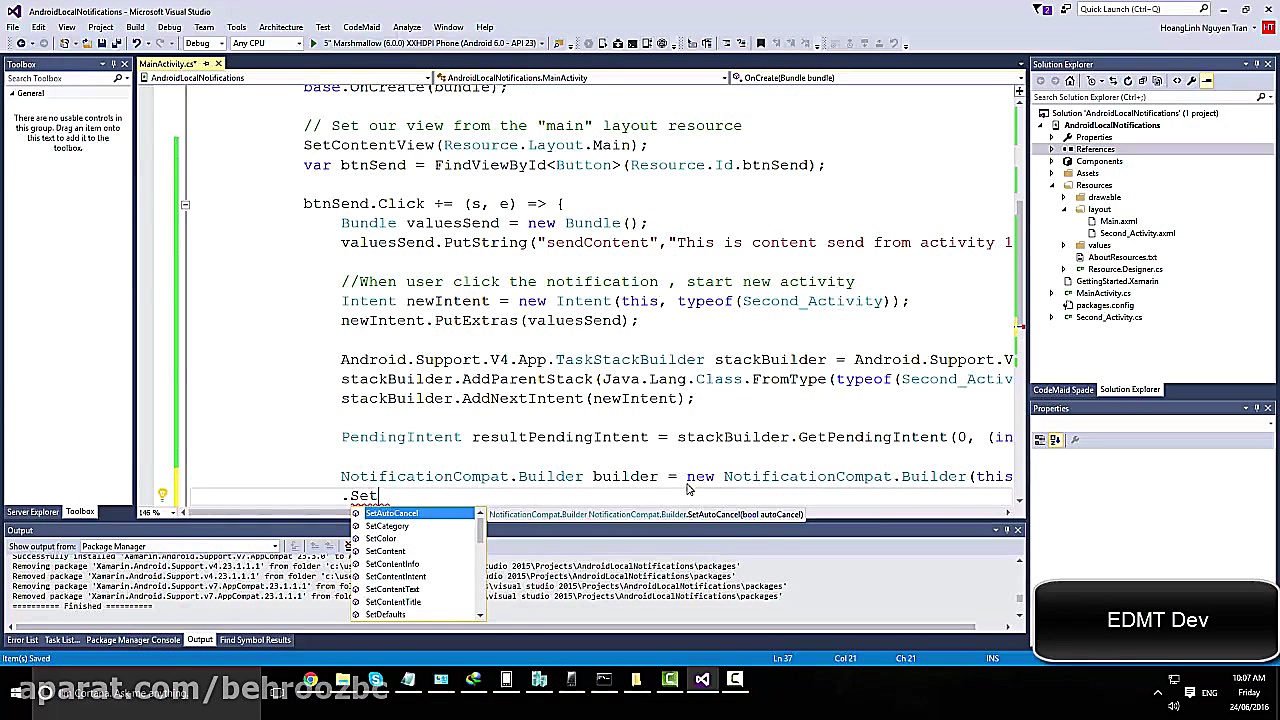
Task: Click the categorized view icon in Properties panel
Action: tap(1040, 440)
